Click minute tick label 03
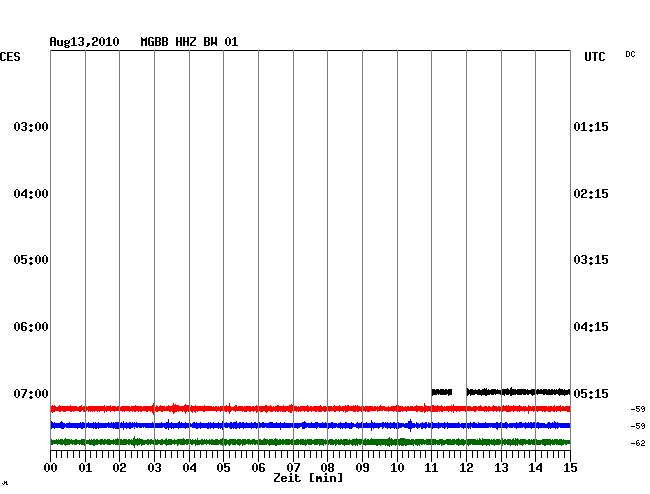 pos(154,467)
